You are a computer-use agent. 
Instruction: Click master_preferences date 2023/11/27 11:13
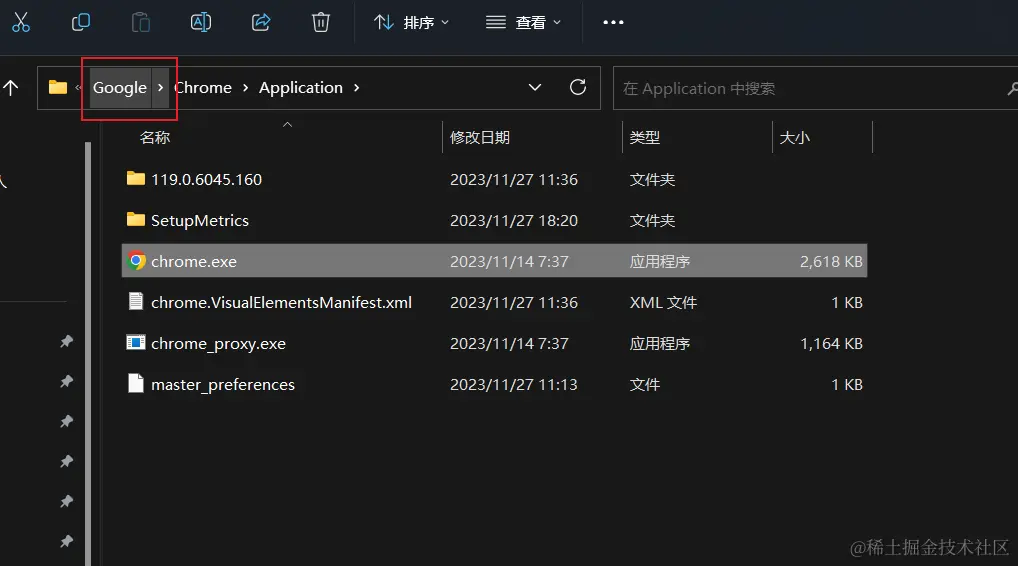tap(514, 385)
